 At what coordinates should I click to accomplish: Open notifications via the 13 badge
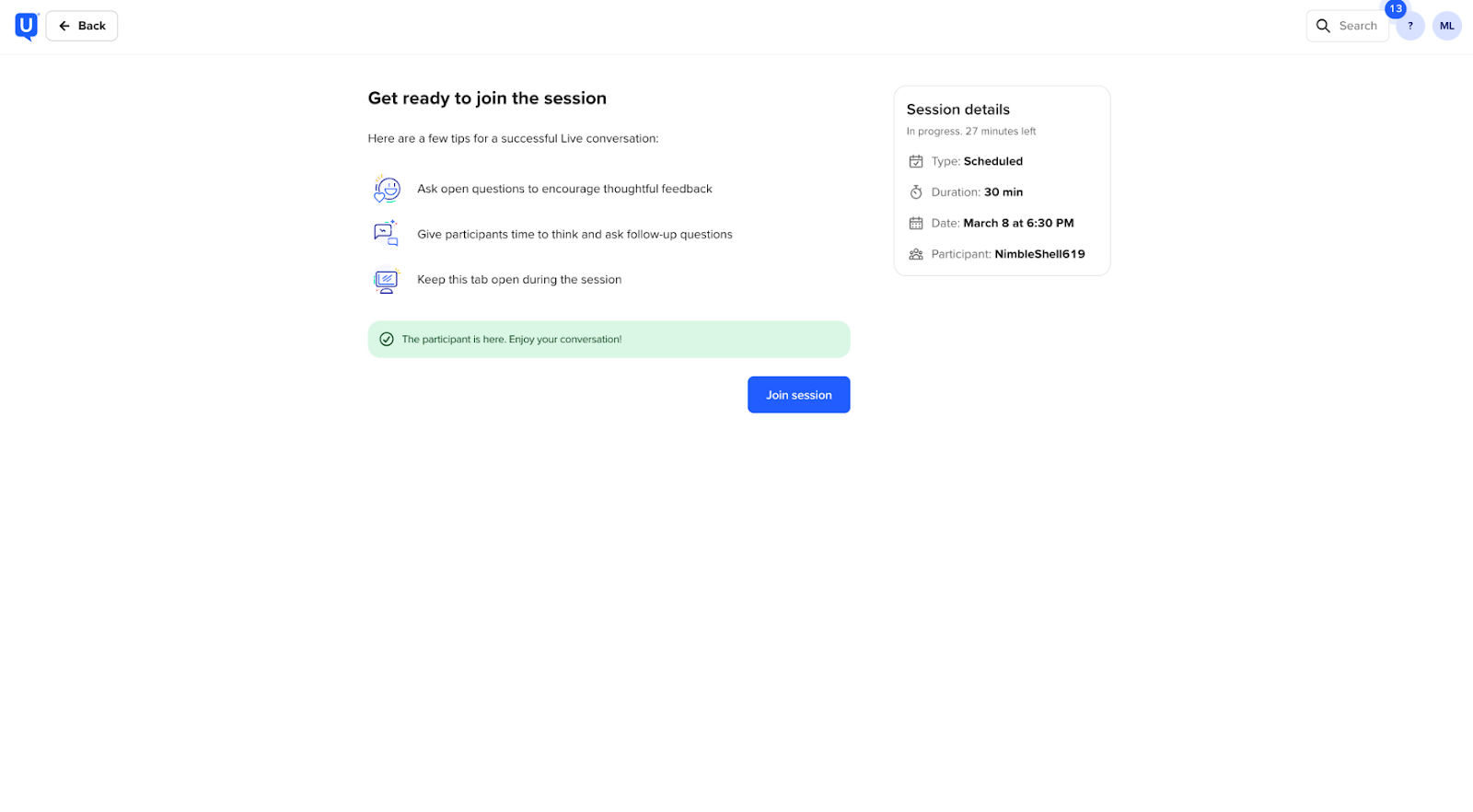1396,9
